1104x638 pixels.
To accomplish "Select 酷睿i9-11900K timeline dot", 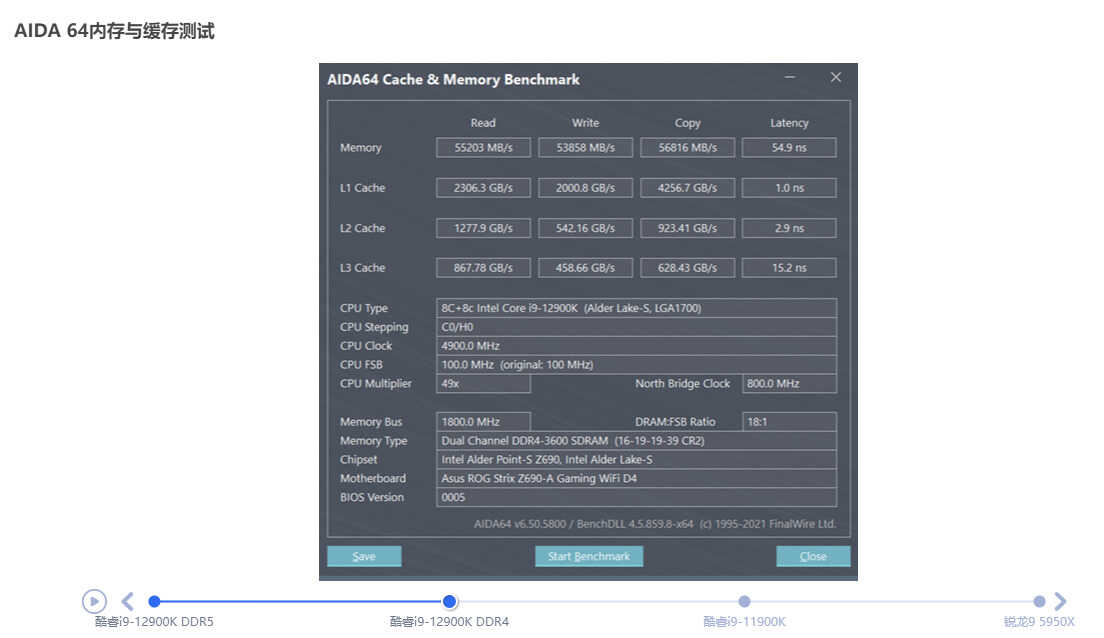I will click(x=744, y=601).
